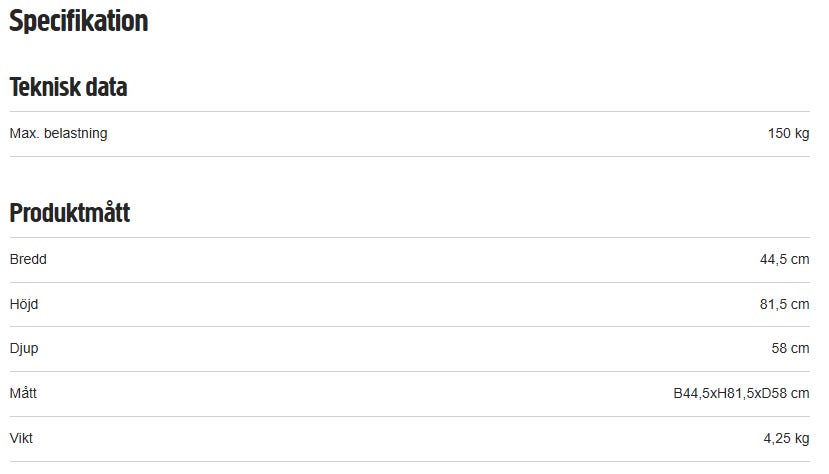This screenshot has height=474, width=829.
Task: Click the Vikt row label
Action: [21, 438]
